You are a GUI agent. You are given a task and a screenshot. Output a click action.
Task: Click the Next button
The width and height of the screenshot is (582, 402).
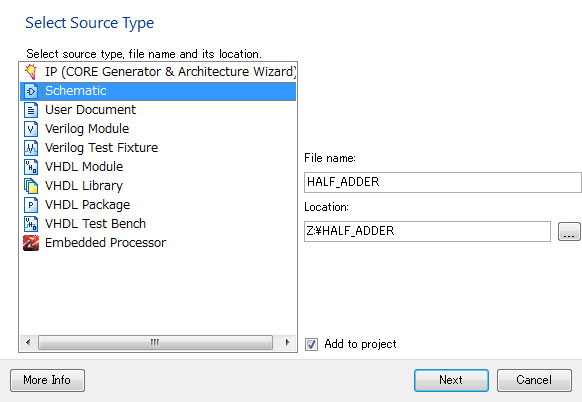point(451,380)
